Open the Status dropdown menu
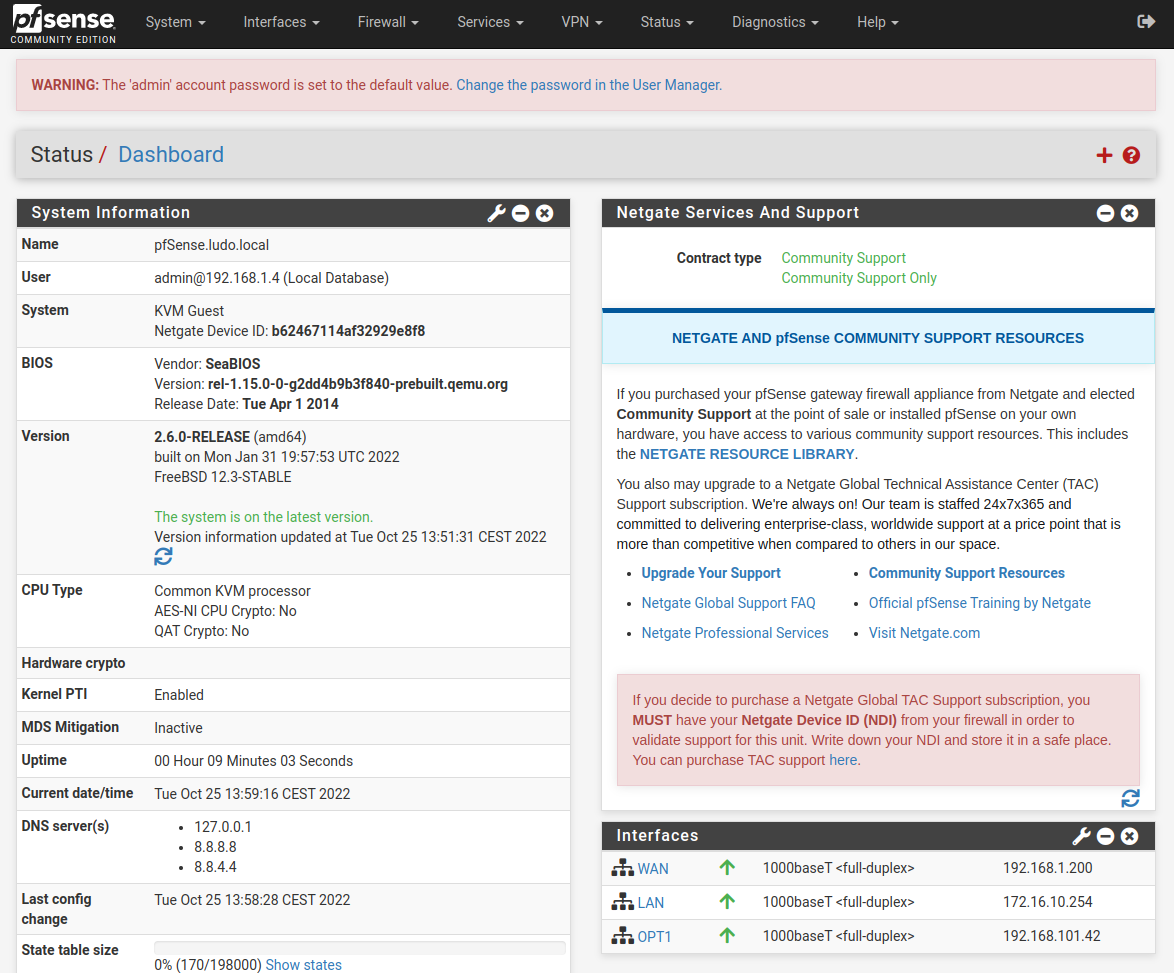The image size is (1174, 973). (666, 22)
